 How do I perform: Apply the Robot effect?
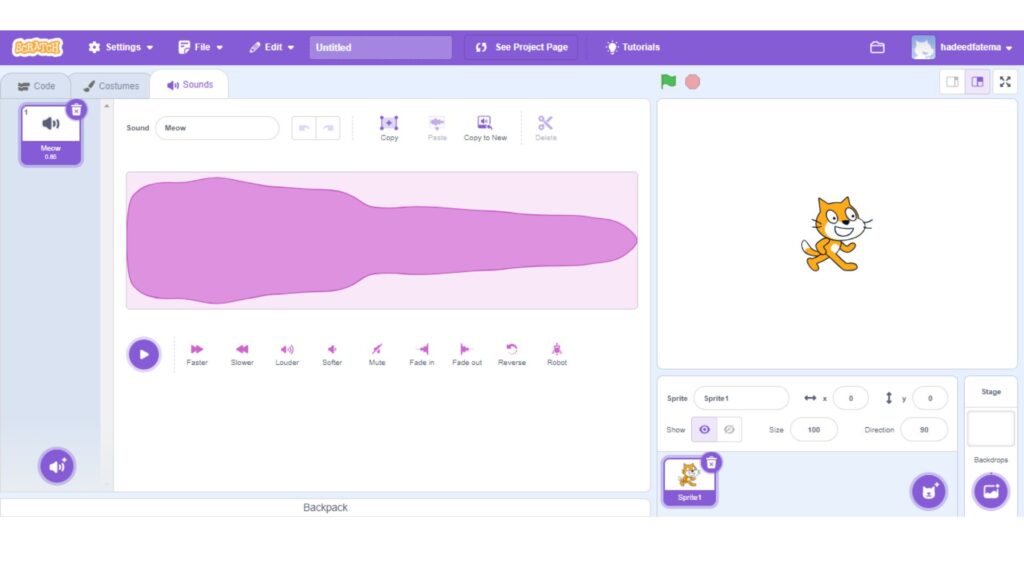[556, 355]
